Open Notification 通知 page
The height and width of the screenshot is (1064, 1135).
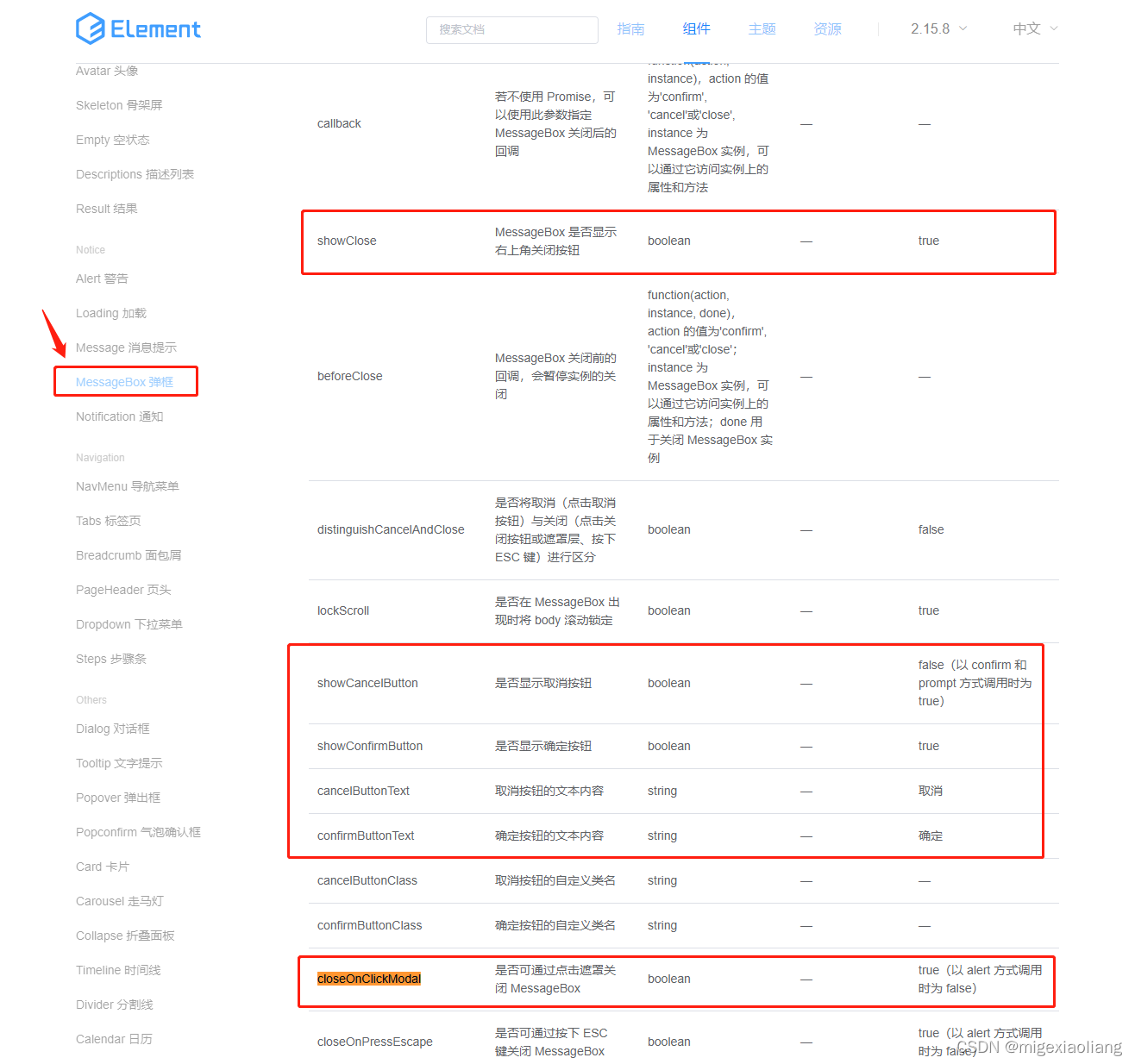click(x=119, y=416)
